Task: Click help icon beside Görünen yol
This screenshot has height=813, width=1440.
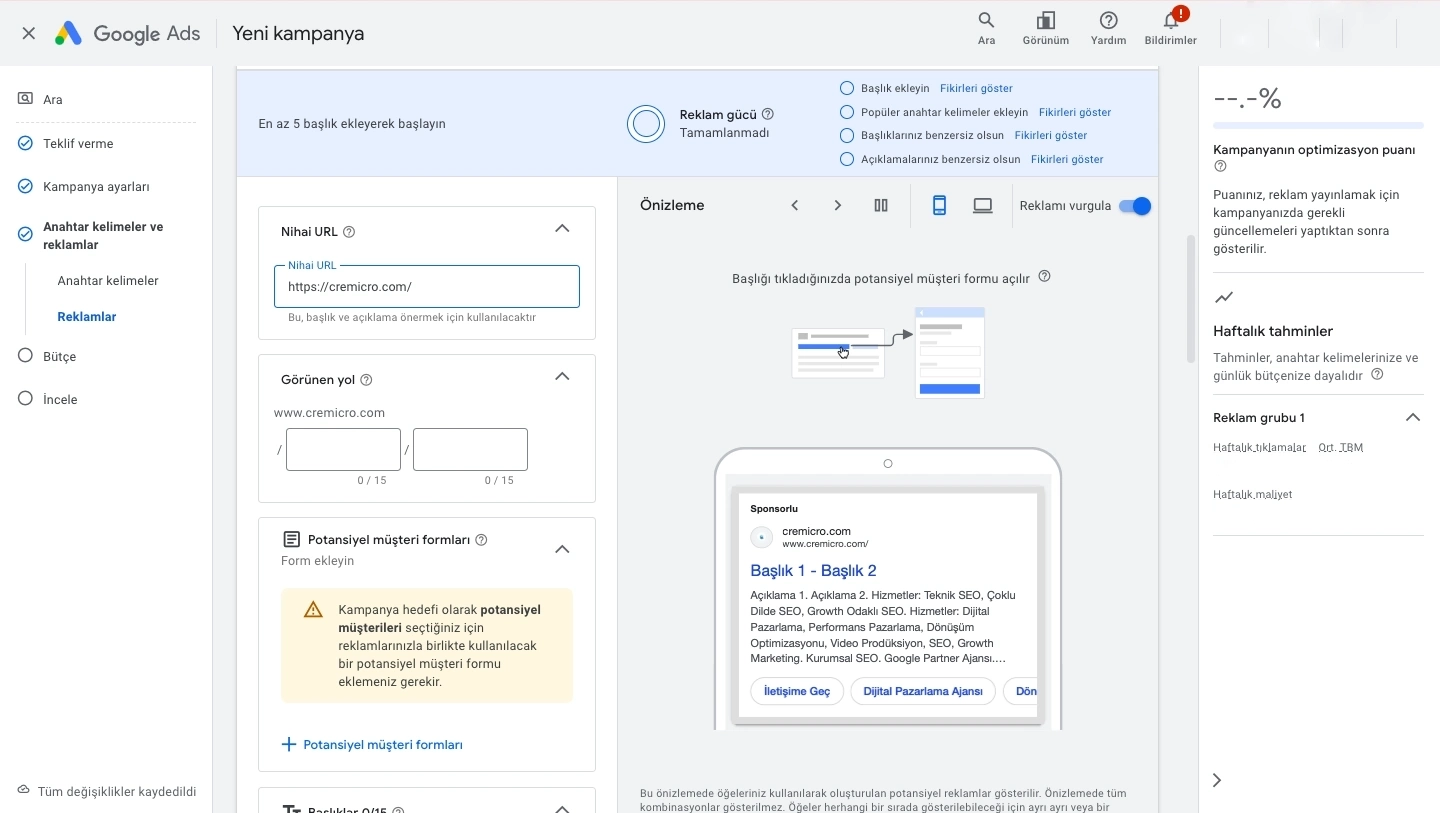Action: [x=366, y=380]
